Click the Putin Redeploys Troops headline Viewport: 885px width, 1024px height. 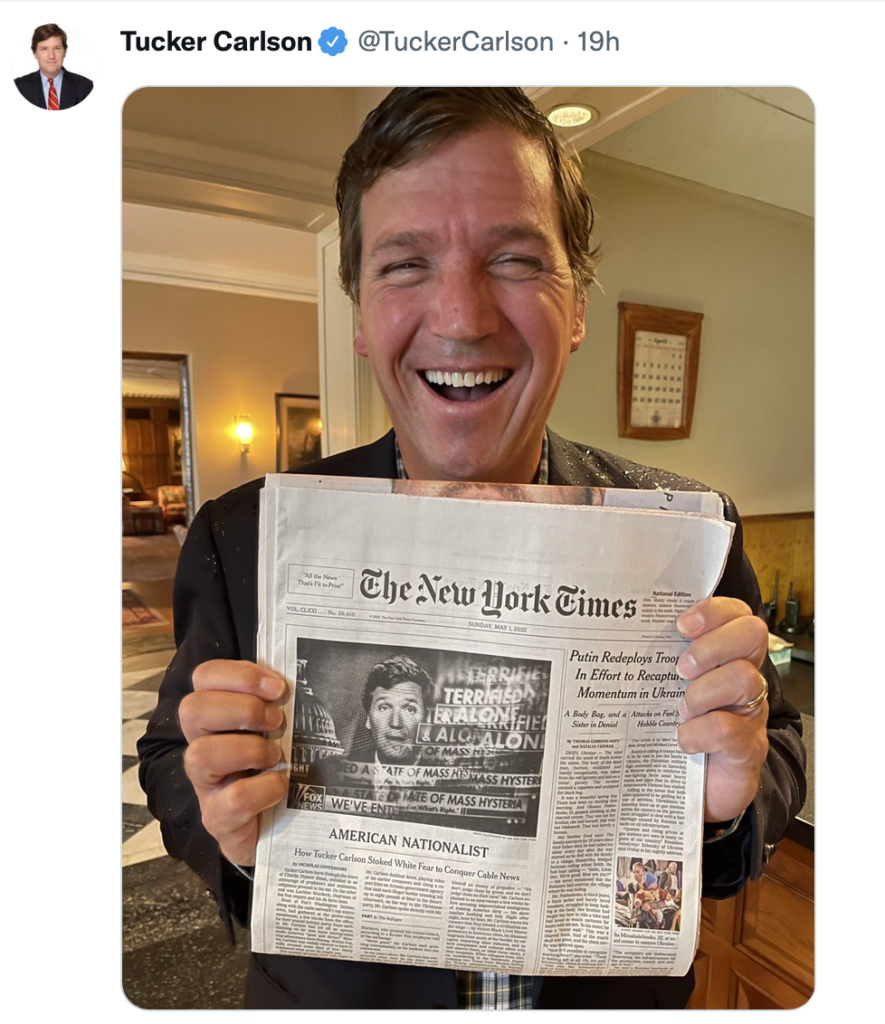coord(628,675)
